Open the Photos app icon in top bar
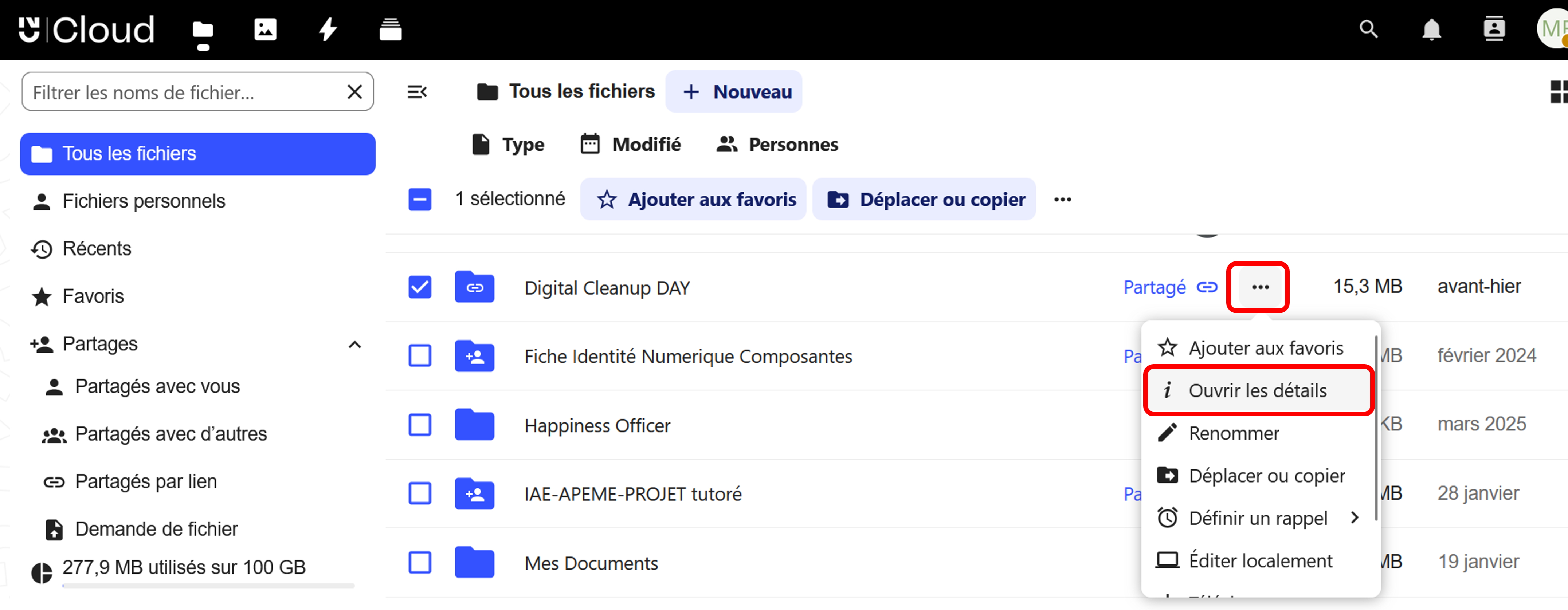The width and height of the screenshot is (1568, 610). click(265, 29)
